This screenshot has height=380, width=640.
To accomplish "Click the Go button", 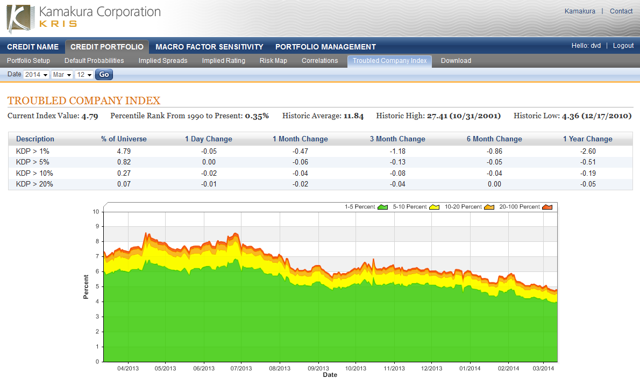I will pyautogui.click(x=104, y=74).
